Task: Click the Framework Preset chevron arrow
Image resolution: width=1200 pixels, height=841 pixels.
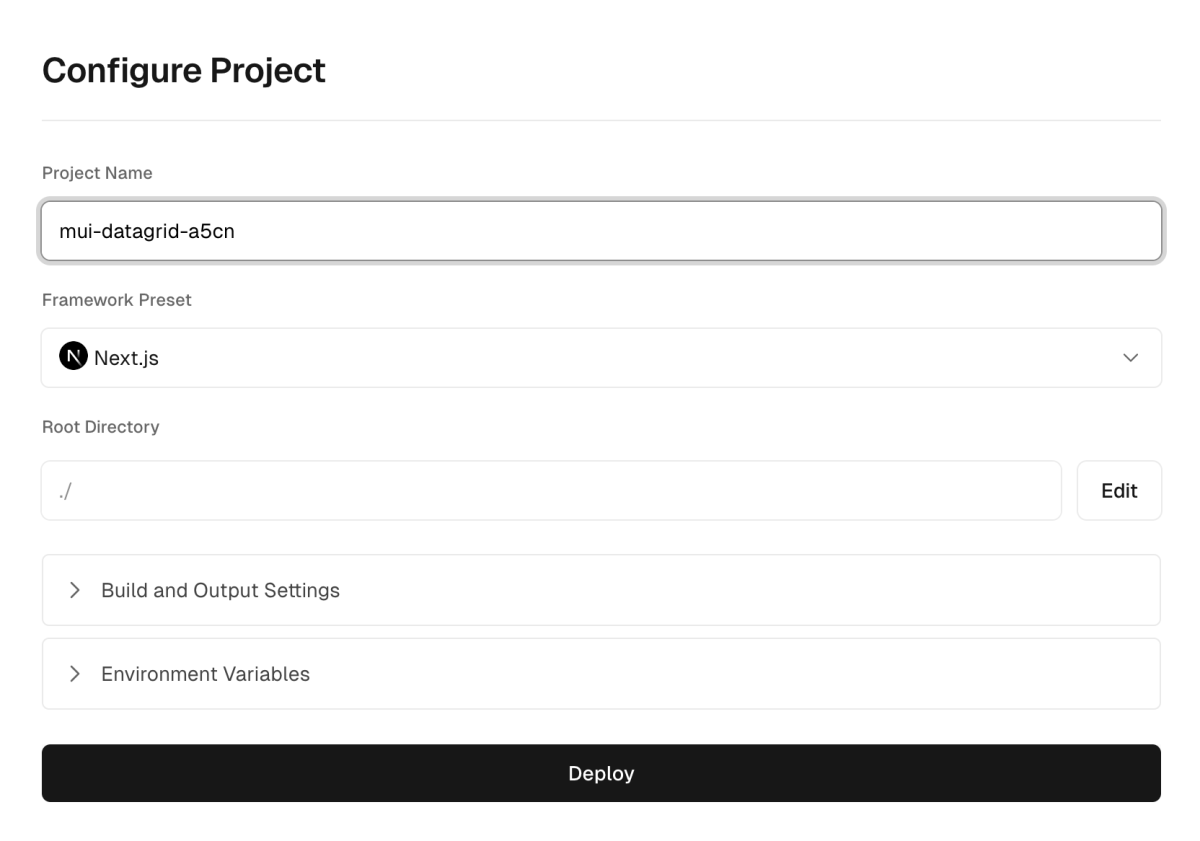Action: [1131, 358]
